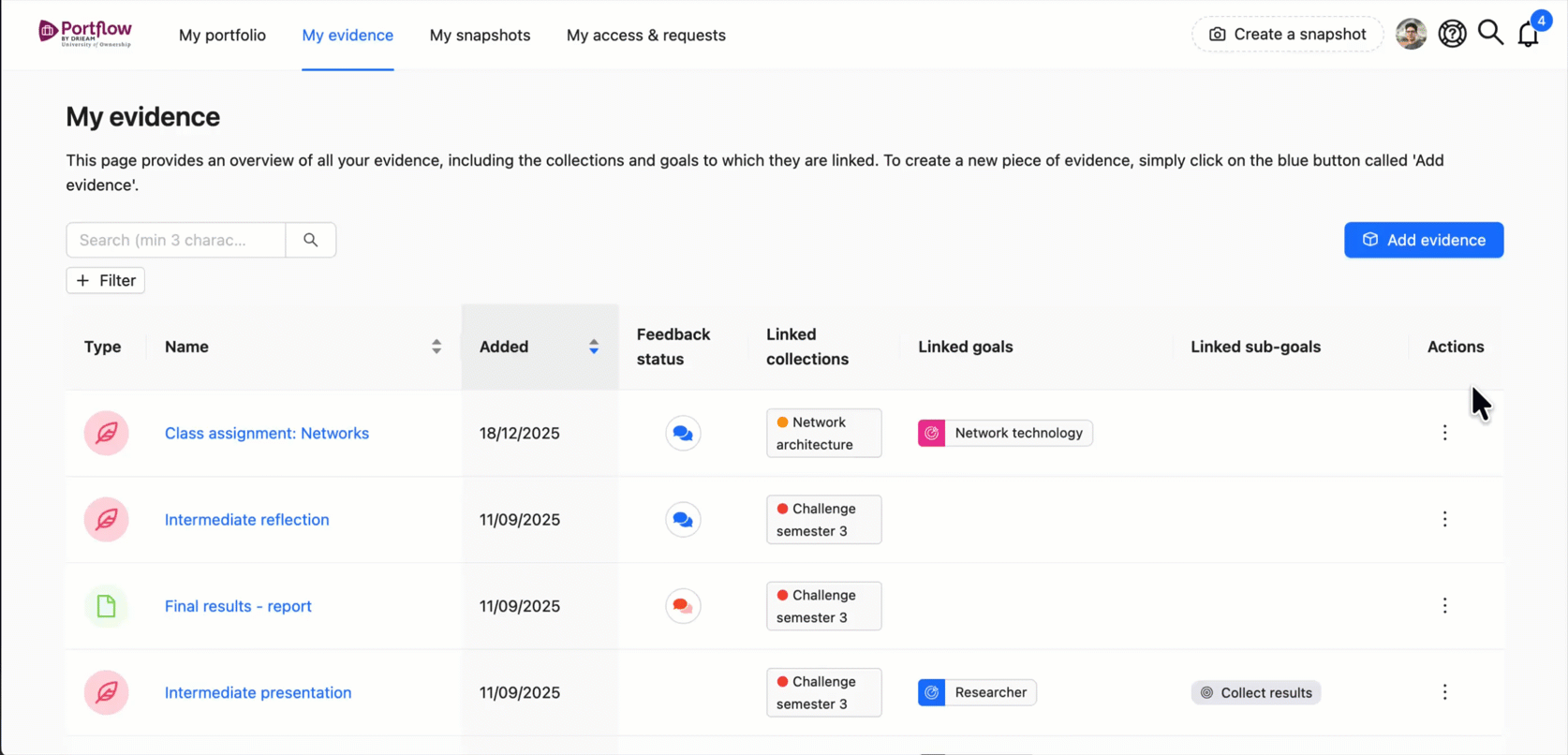Open Final results - report link
This screenshot has height=755, width=1568.
238,606
